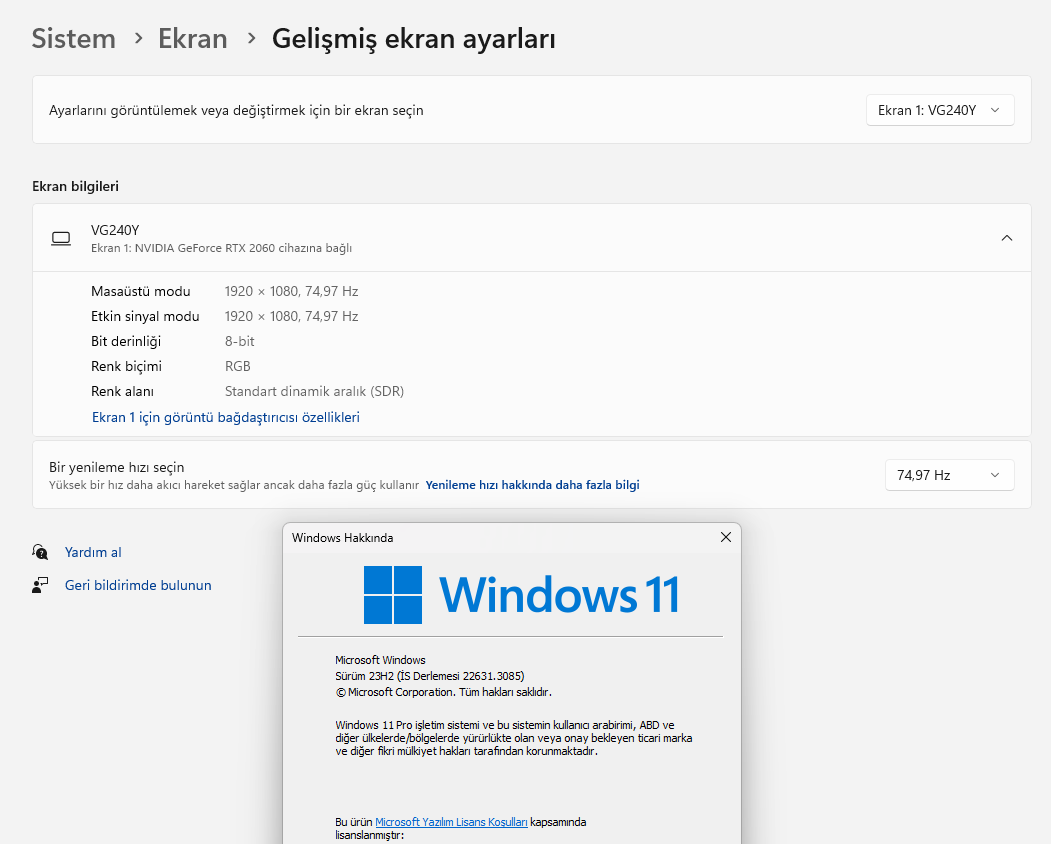The image size is (1051, 844).
Task: Click Sürüm 23H2 (İS Derlemesi 22631.3085) text
Action: click(x=430, y=676)
